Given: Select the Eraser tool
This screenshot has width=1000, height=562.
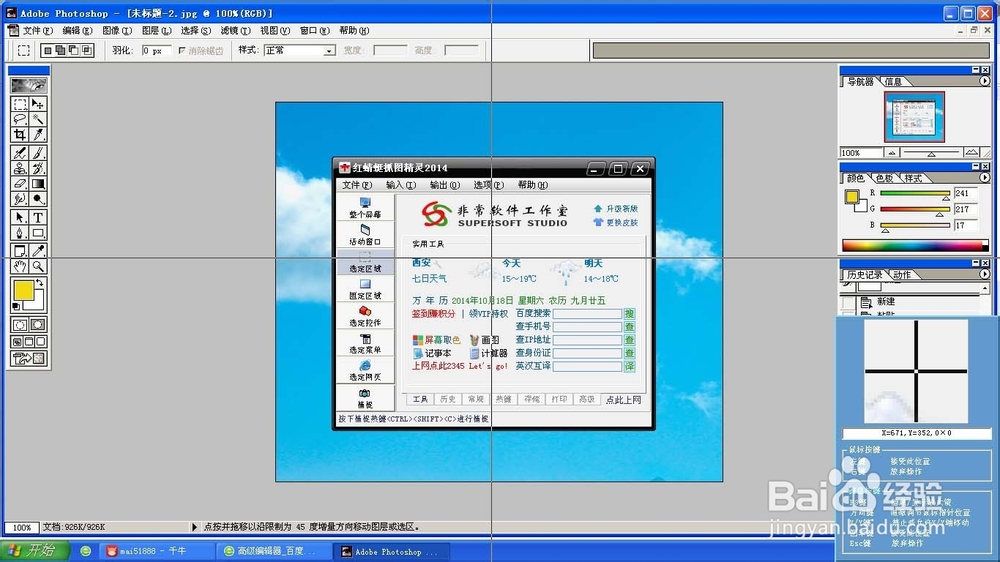Looking at the screenshot, I should (x=20, y=184).
